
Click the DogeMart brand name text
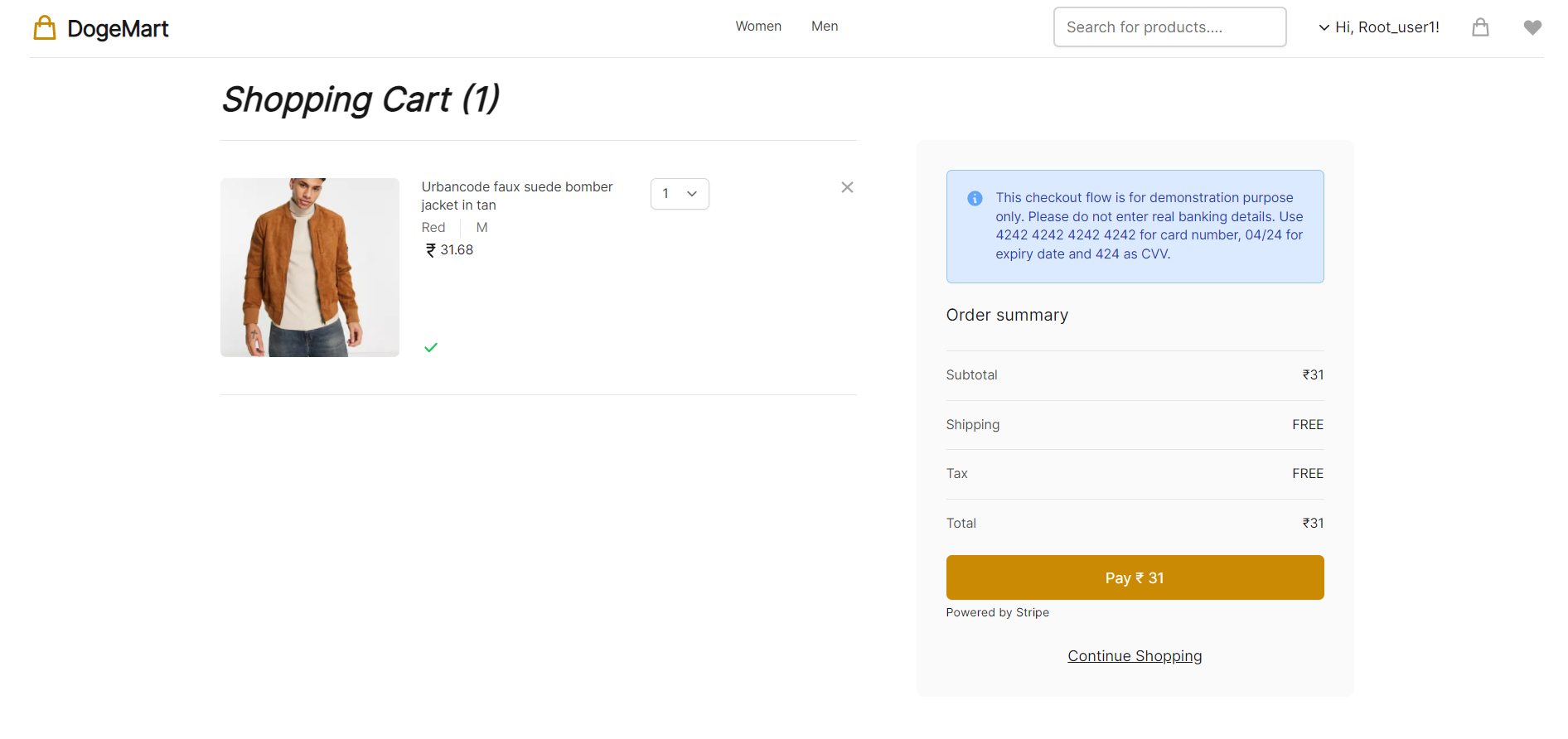tap(118, 29)
